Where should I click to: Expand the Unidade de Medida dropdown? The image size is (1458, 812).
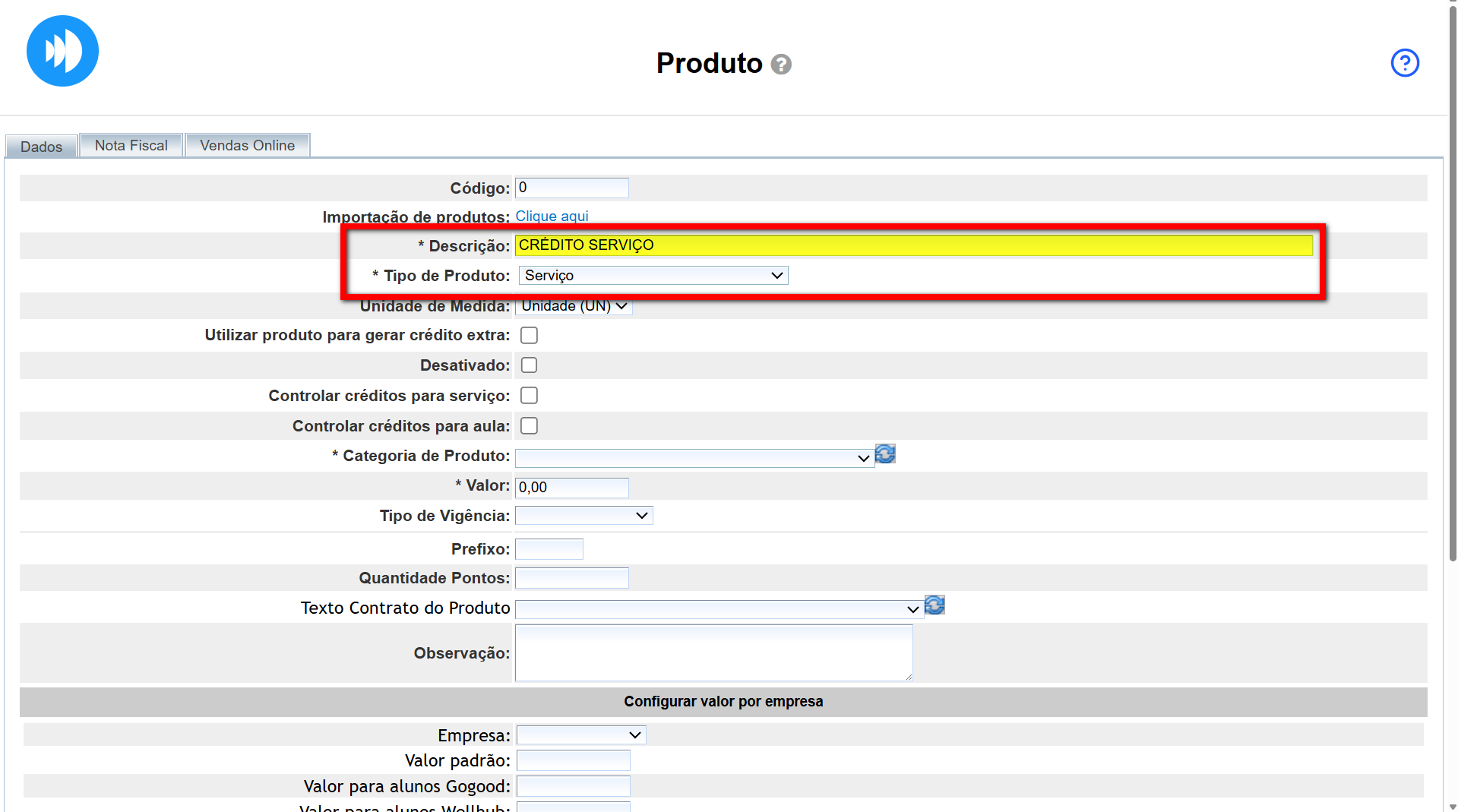tap(574, 306)
